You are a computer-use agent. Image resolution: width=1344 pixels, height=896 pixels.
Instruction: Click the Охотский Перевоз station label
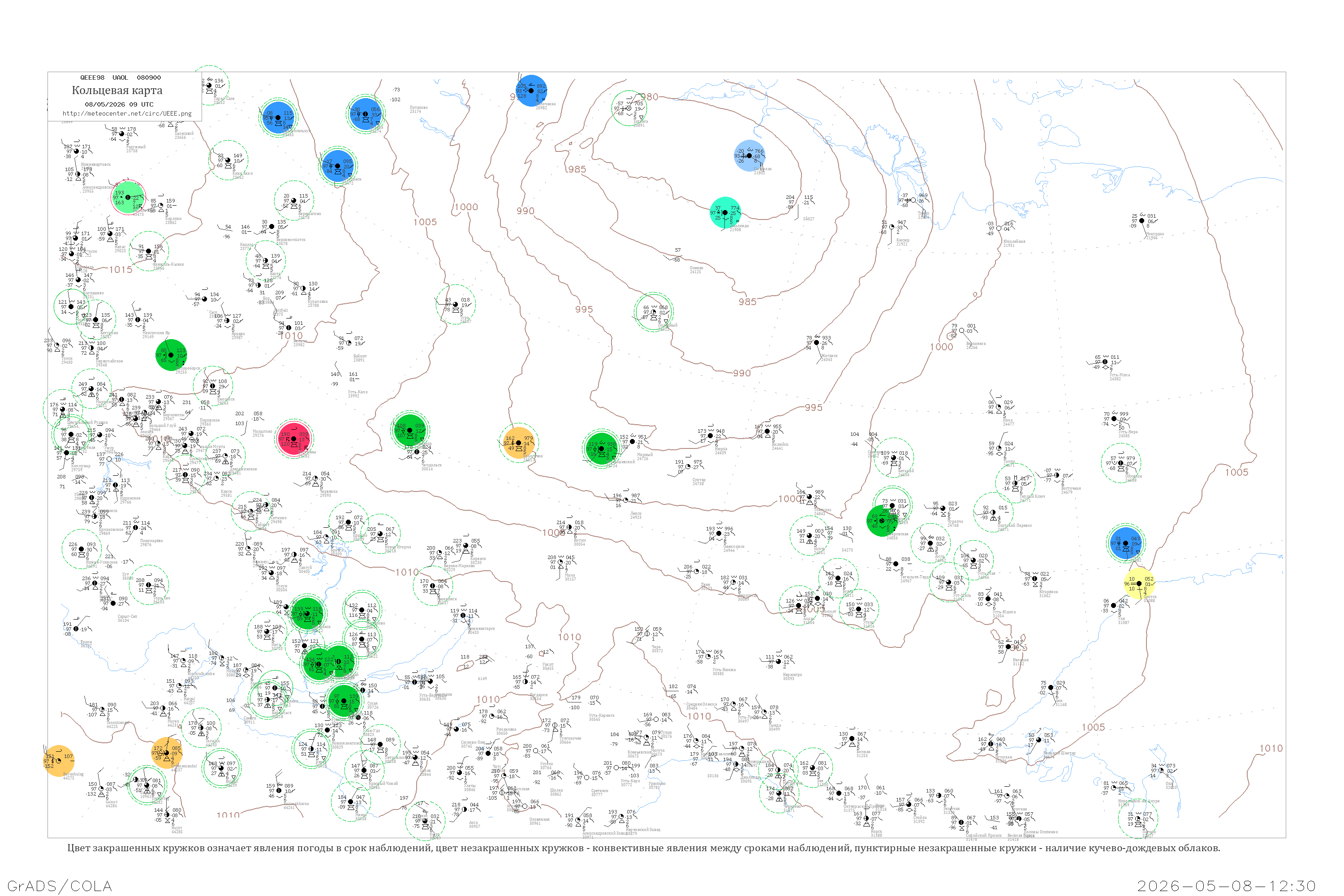click(x=1014, y=526)
